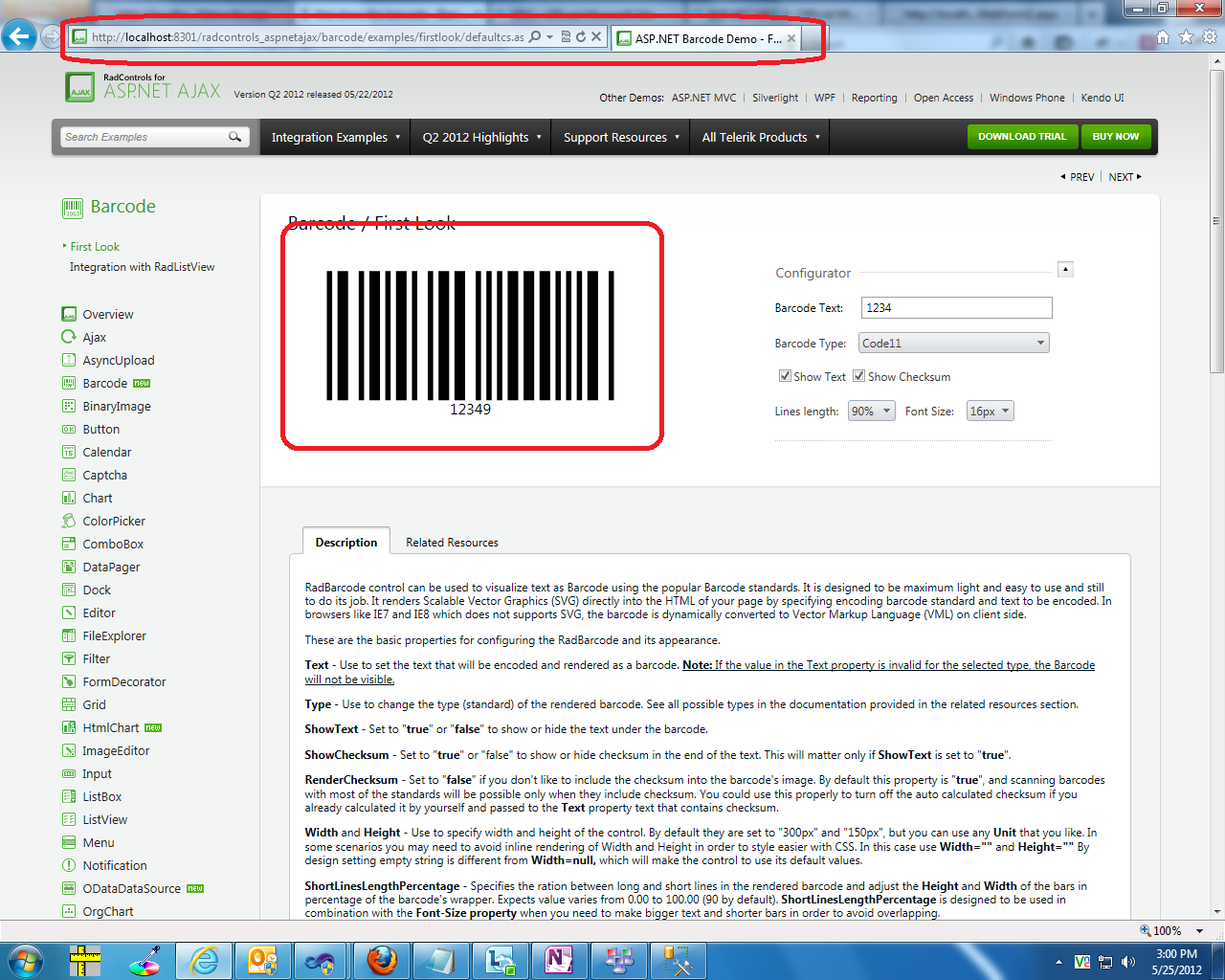
Task: Click the address bar refresh icon
Action: (x=580, y=37)
